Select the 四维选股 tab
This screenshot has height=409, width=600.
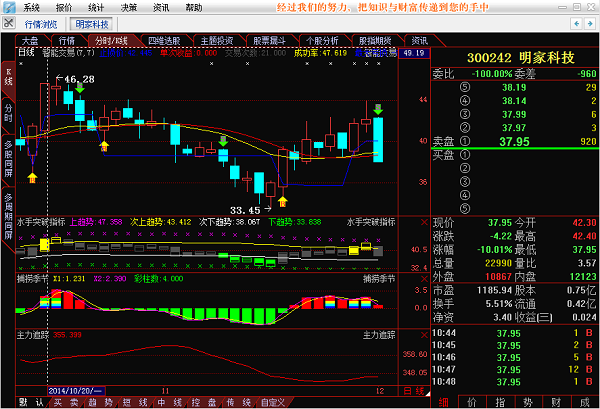[x=165, y=41]
